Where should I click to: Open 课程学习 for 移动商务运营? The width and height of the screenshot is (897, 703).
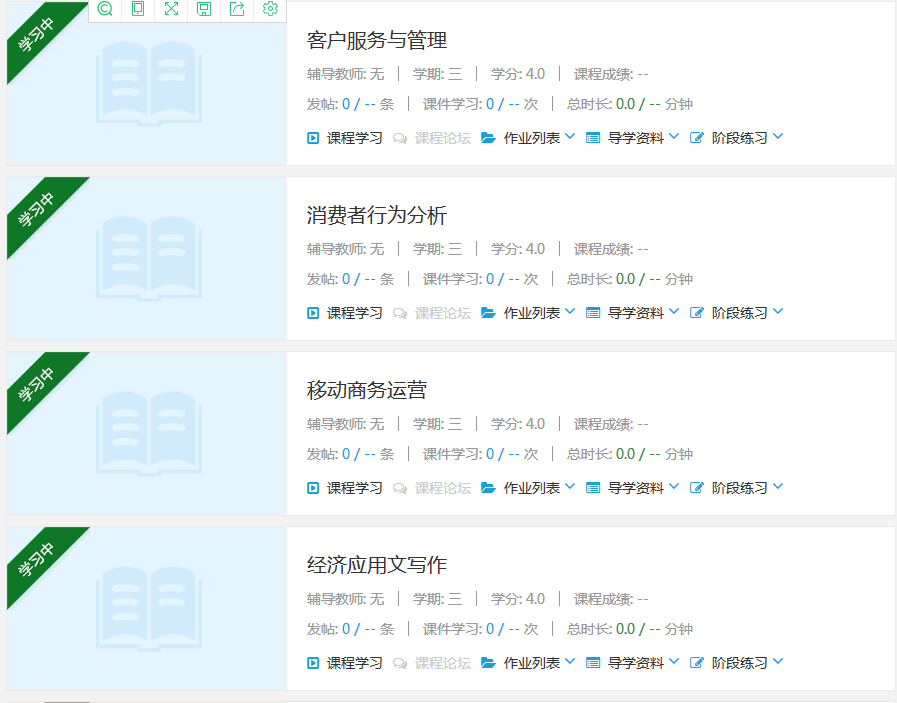click(x=354, y=488)
